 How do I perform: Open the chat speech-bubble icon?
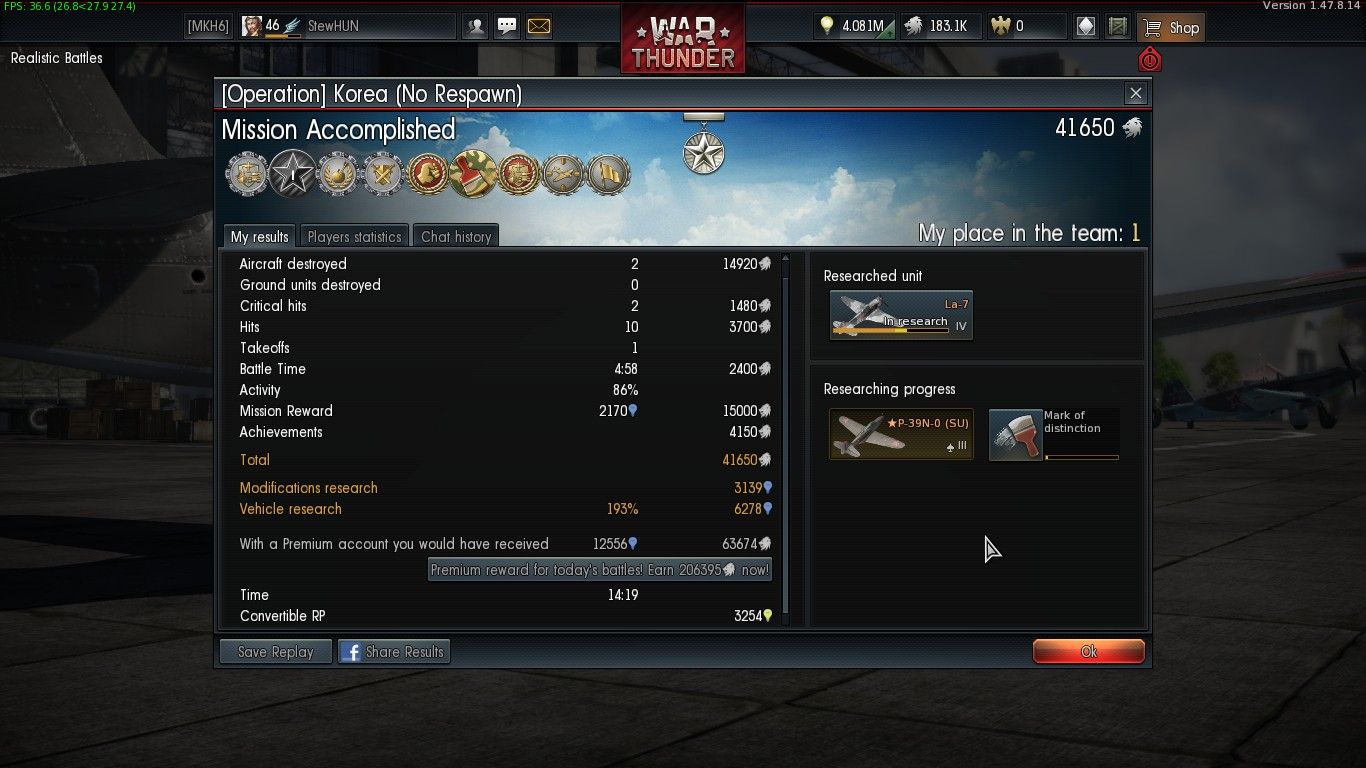[x=508, y=27]
